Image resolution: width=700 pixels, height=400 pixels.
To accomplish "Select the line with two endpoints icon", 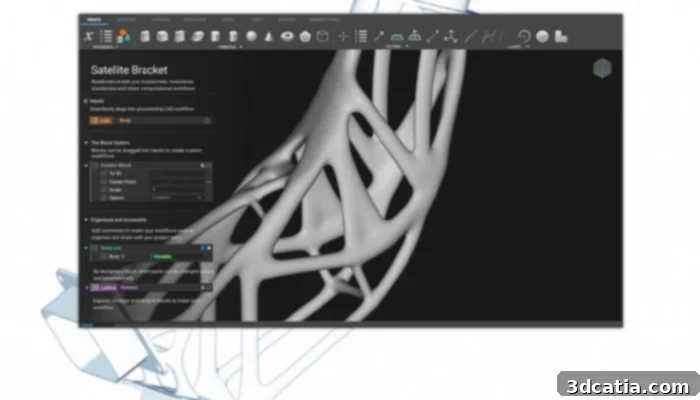I will click(x=433, y=36).
